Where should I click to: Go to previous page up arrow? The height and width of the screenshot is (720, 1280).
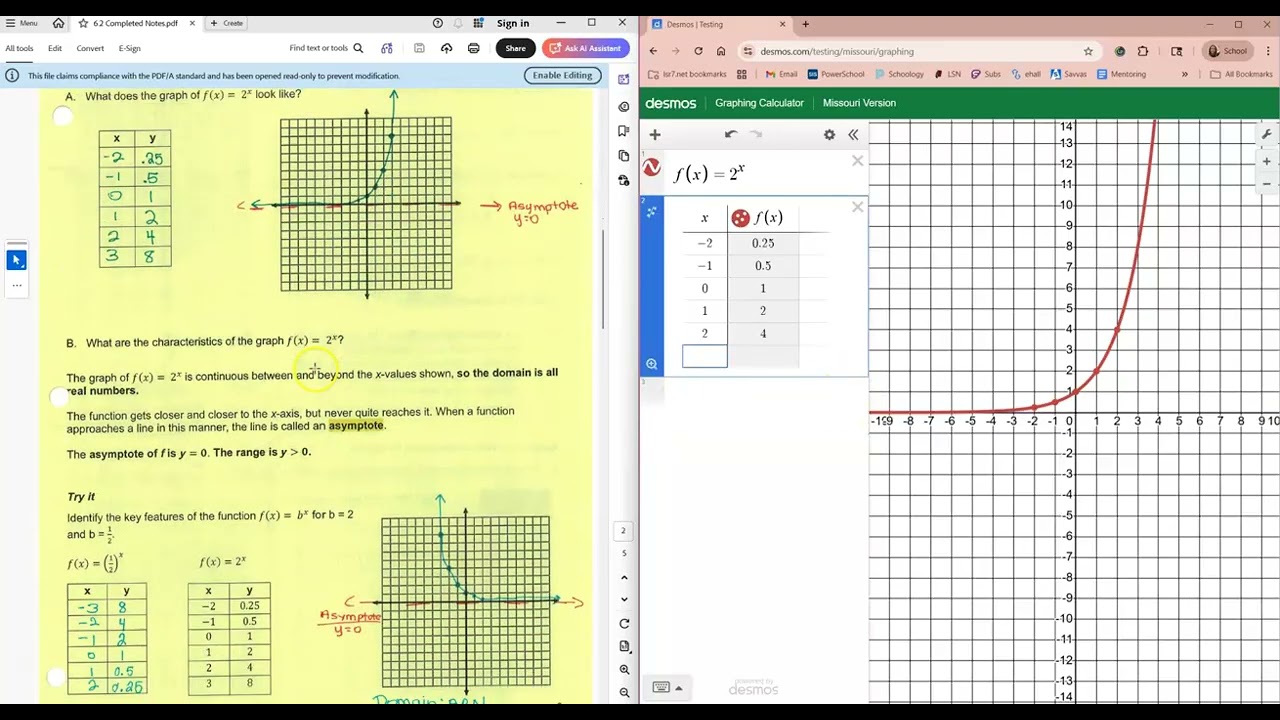[624, 577]
